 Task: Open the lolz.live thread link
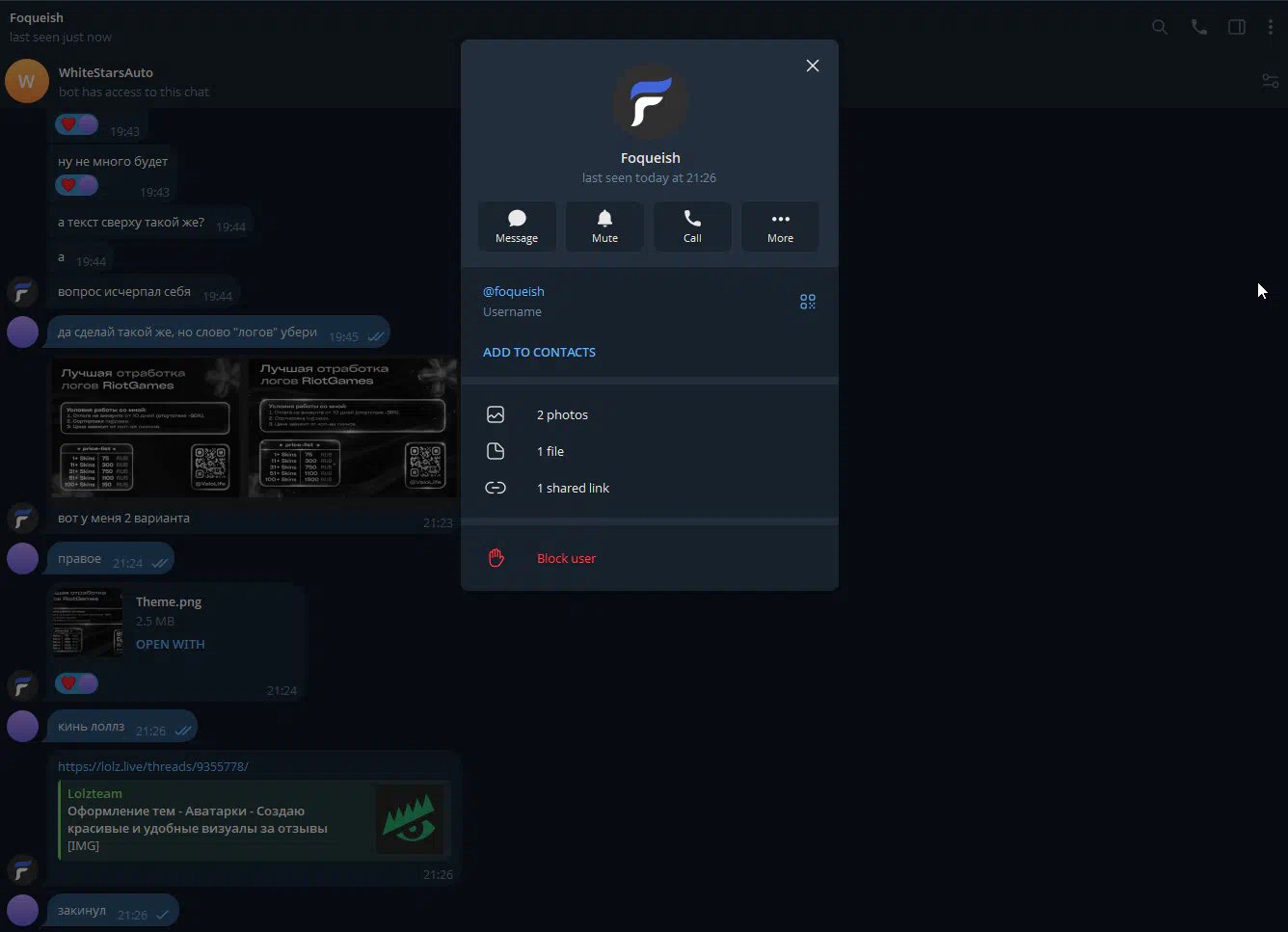point(153,766)
